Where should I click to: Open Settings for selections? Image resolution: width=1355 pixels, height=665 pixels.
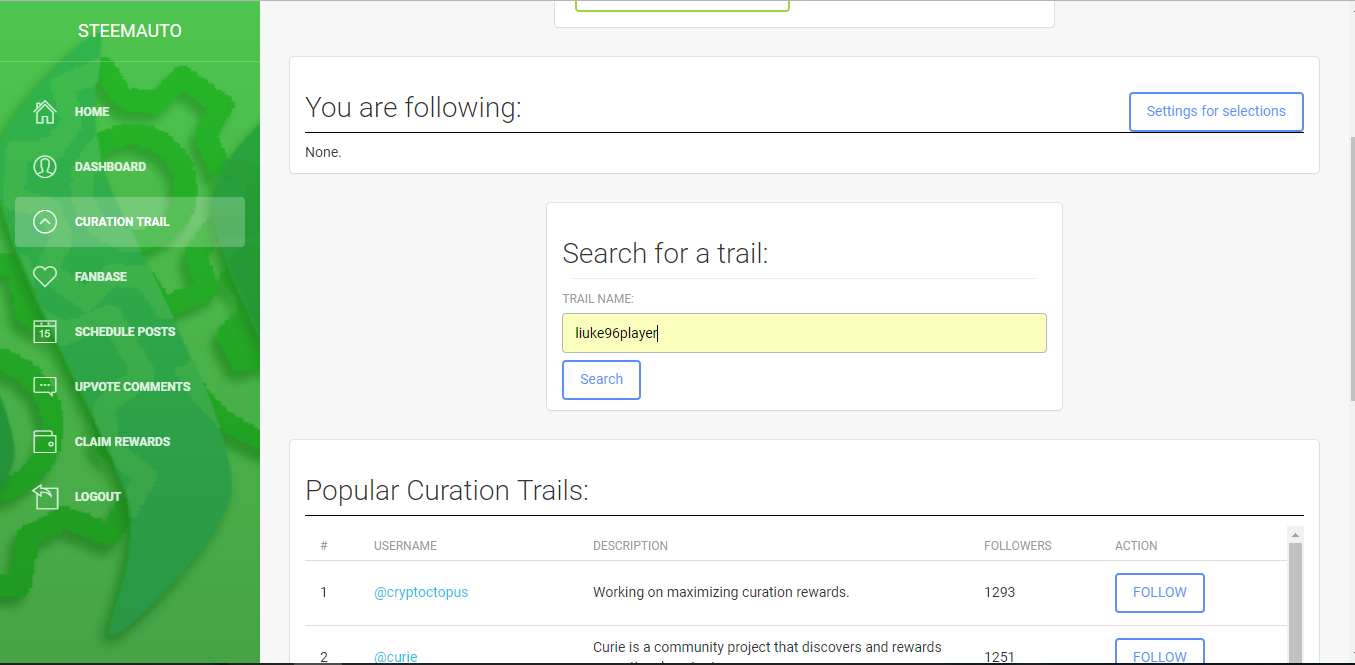1216,112
